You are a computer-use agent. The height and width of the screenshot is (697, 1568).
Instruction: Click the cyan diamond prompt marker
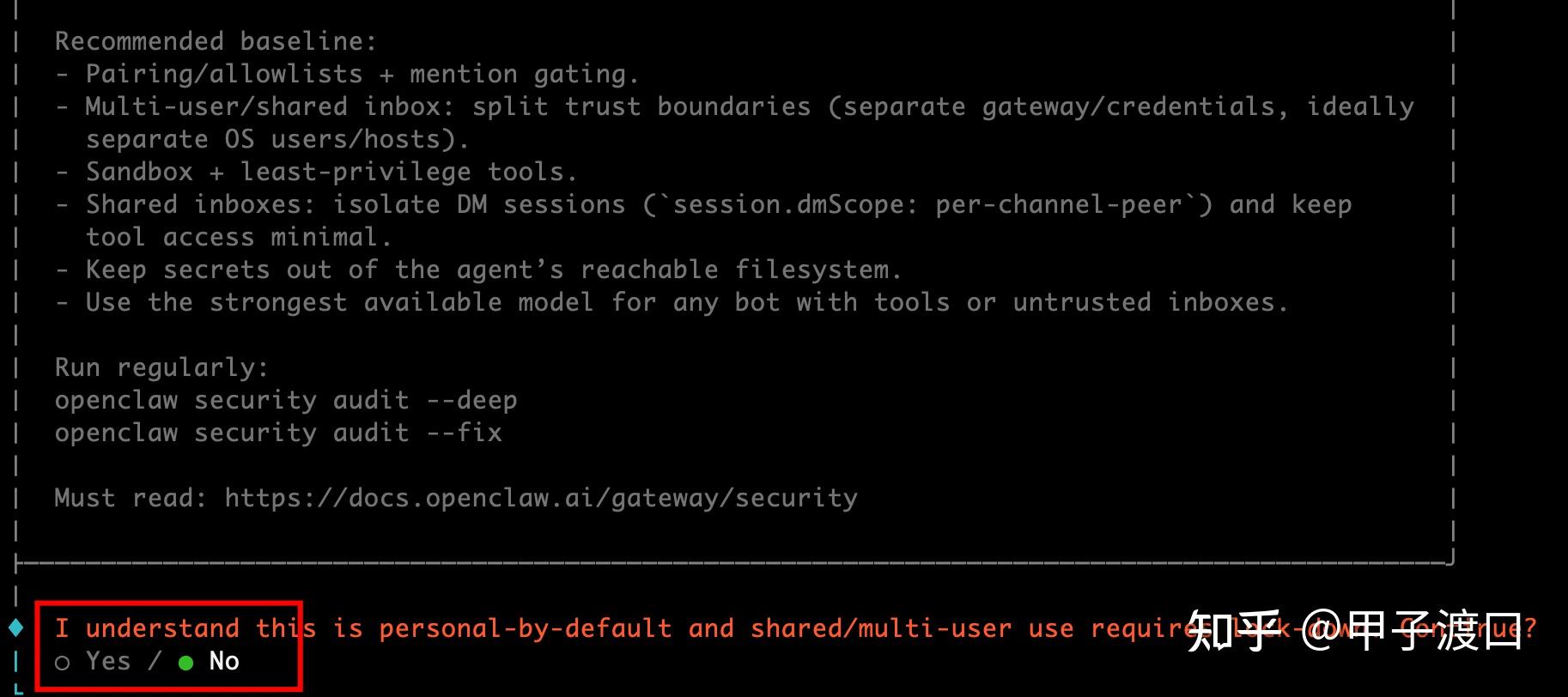click(x=16, y=628)
